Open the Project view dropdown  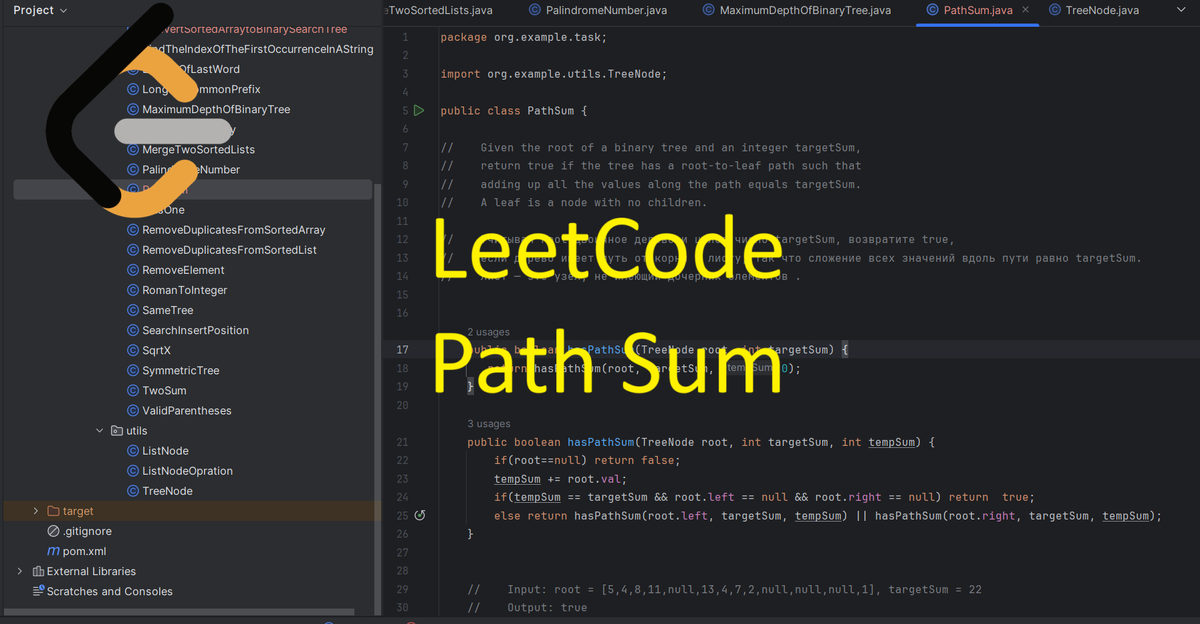(40, 10)
